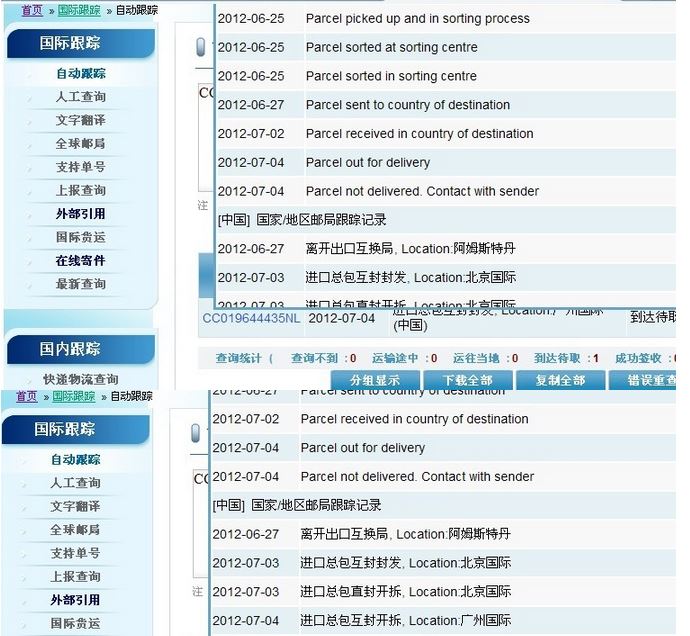Open tracking number CC019644435NL
Screen dimensions: 690x636
(251, 318)
